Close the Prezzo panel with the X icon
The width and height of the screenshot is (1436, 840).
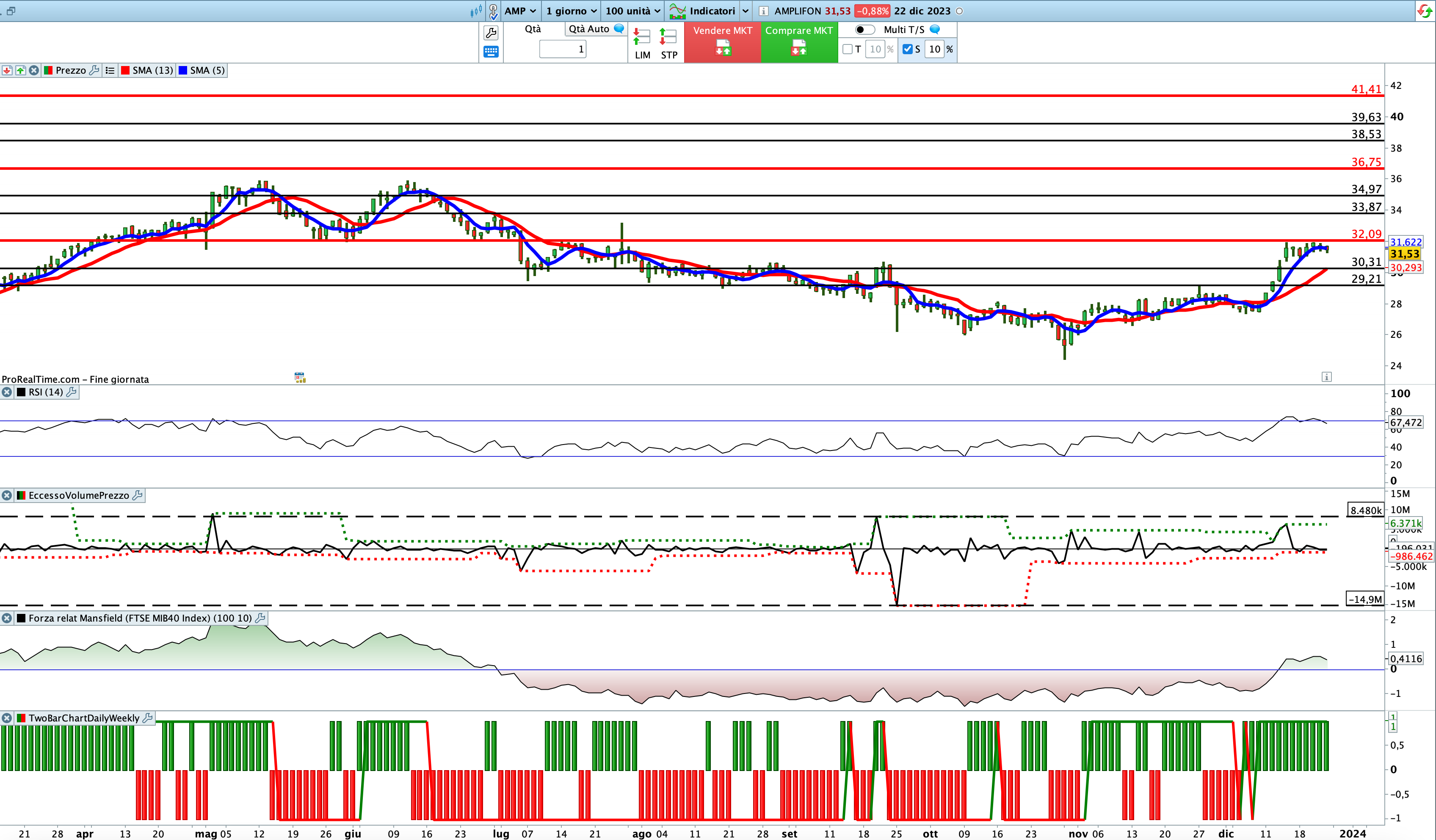[34, 70]
